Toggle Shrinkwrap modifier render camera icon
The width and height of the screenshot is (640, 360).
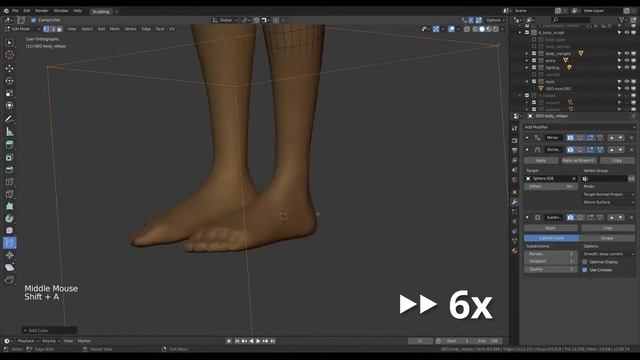(x=570, y=150)
